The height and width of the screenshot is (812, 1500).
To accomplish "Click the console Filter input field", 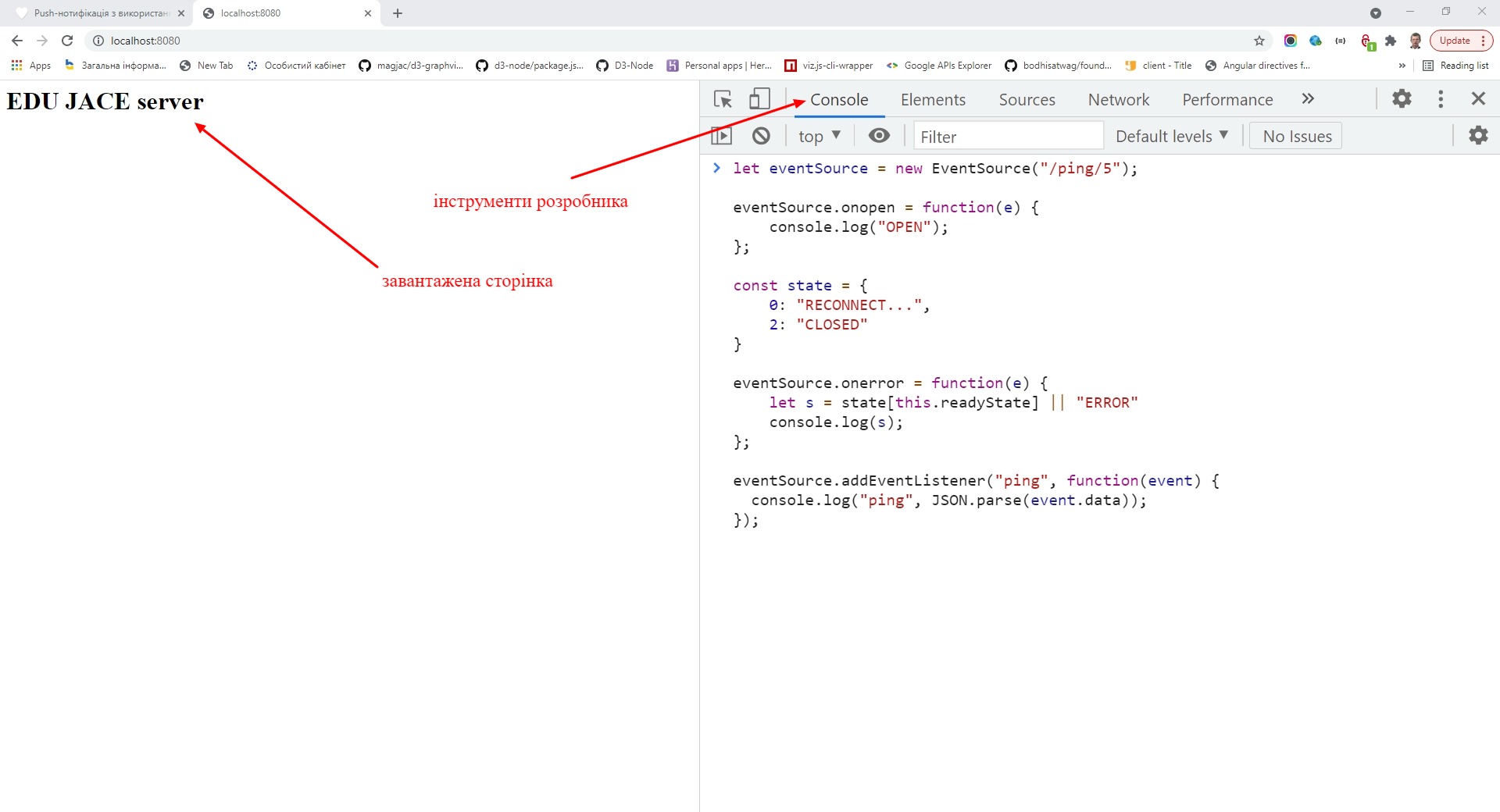I will pos(1008,136).
